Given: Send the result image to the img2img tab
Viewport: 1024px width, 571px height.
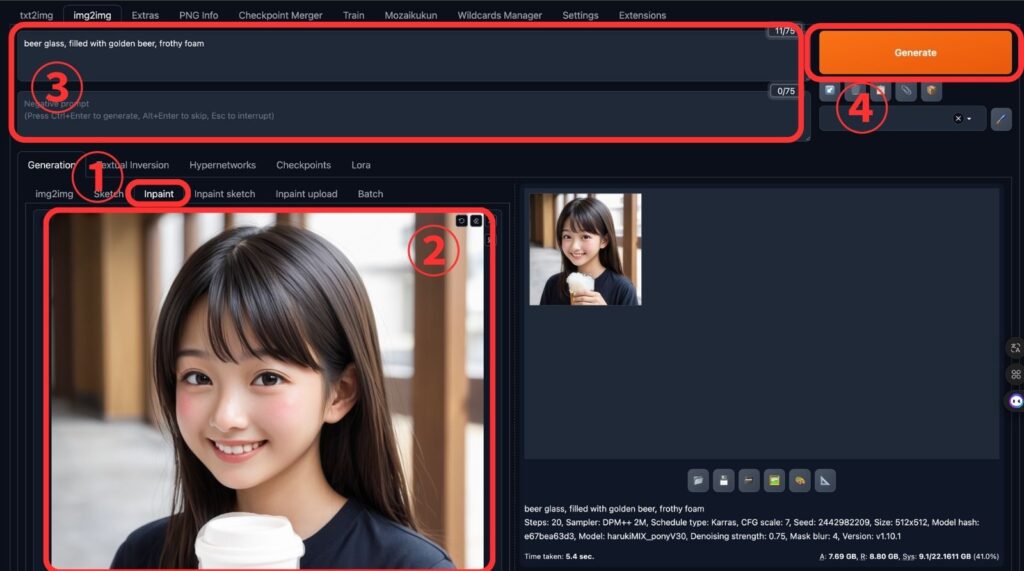Looking at the screenshot, I should (x=774, y=482).
